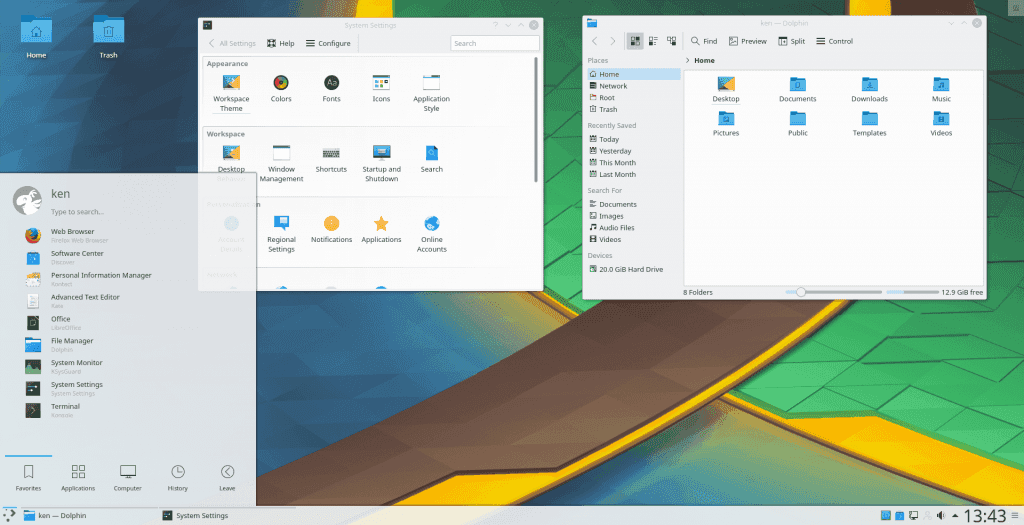Select Images under Search For
Image resolution: width=1024 pixels, height=525 pixels.
633,216
